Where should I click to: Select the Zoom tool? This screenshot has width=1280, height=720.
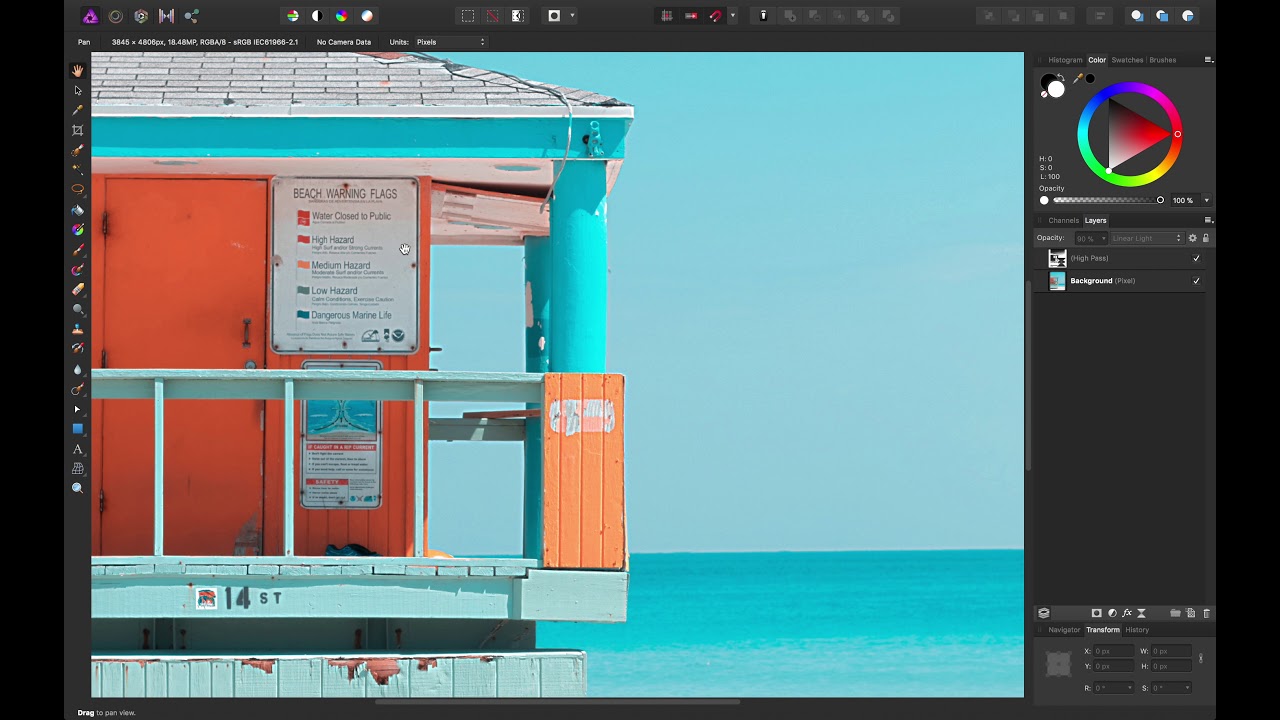(77, 488)
